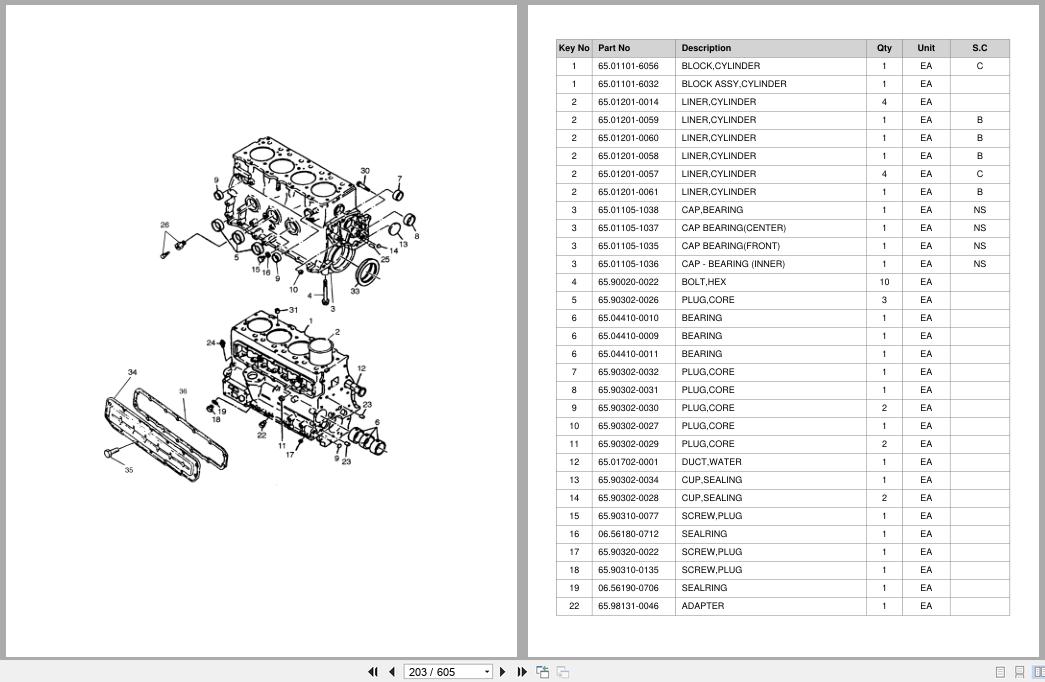The height and width of the screenshot is (682, 1045).
Task: Click callout 12 next to water duct
Action: click(361, 368)
